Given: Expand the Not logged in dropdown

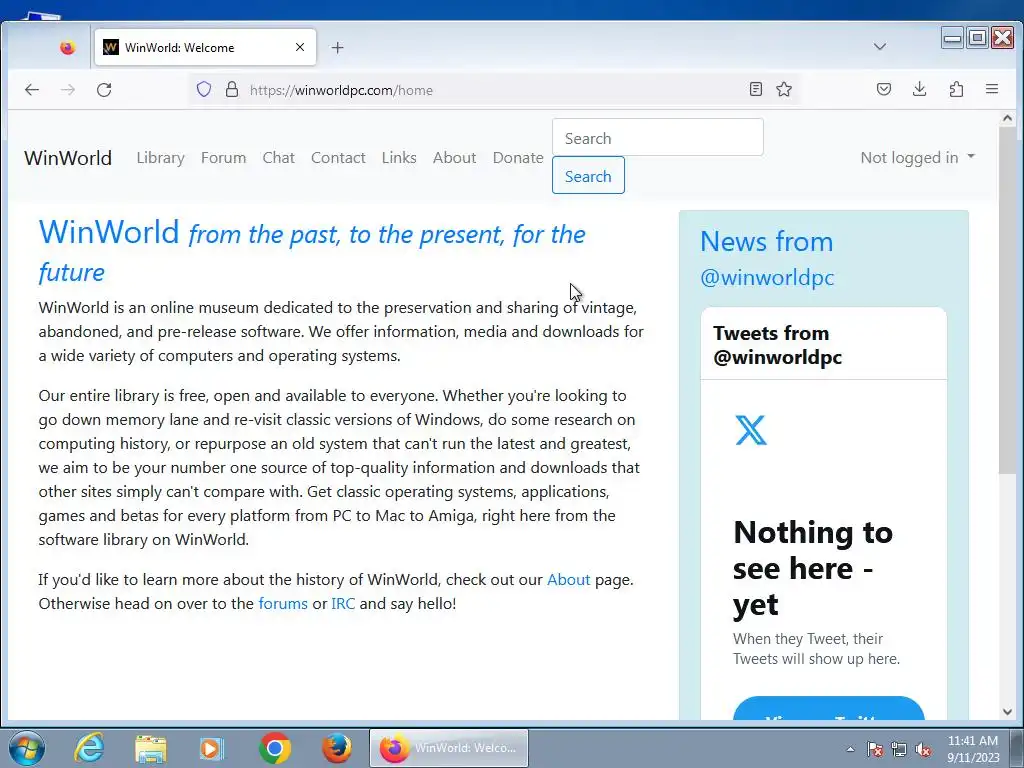Looking at the screenshot, I should (x=917, y=158).
